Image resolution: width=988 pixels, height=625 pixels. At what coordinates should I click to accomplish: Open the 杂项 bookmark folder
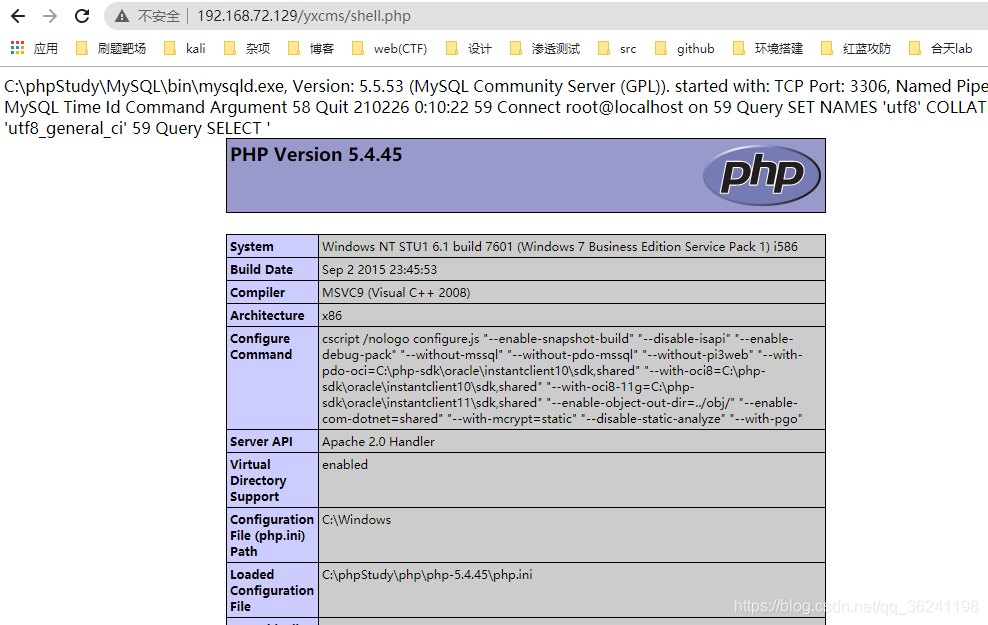247,49
